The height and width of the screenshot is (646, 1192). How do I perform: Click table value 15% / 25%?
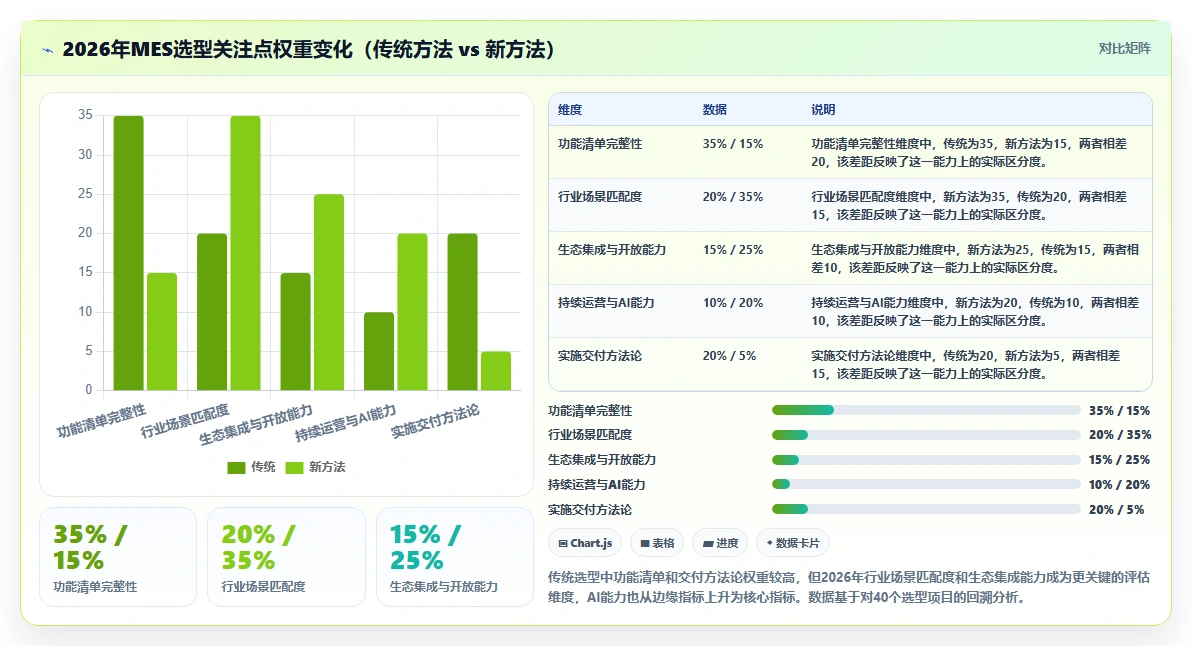pos(733,249)
